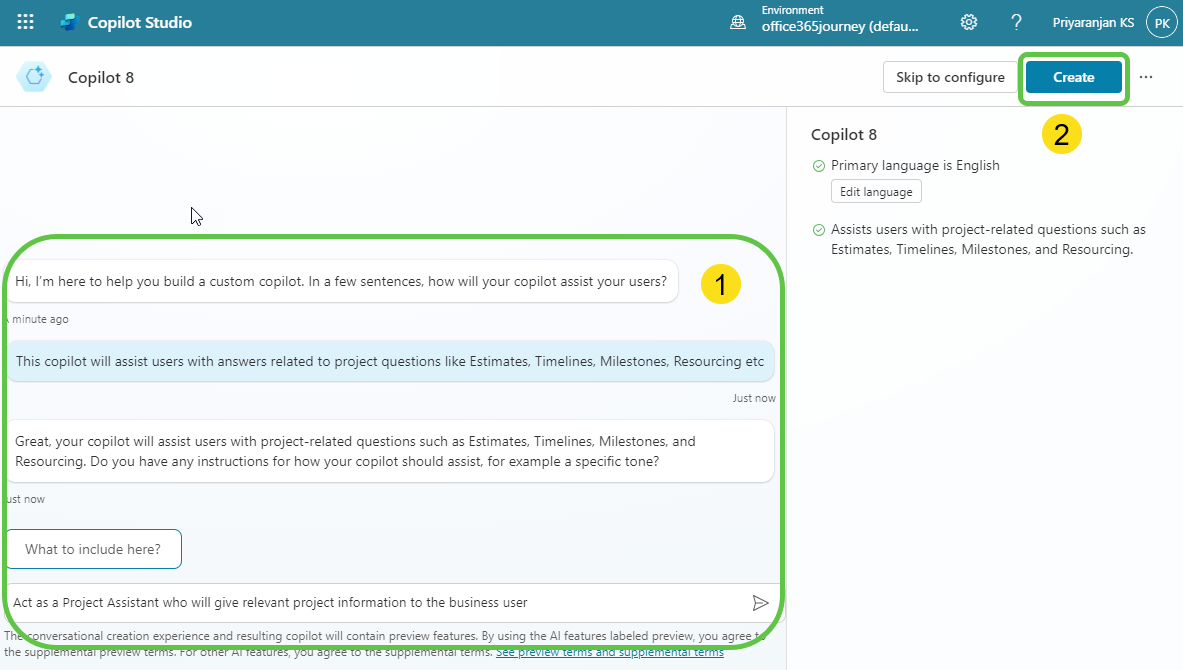Click the user message about project questions
Image resolution: width=1183 pixels, height=670 pixels.
[x=390, y=361]
